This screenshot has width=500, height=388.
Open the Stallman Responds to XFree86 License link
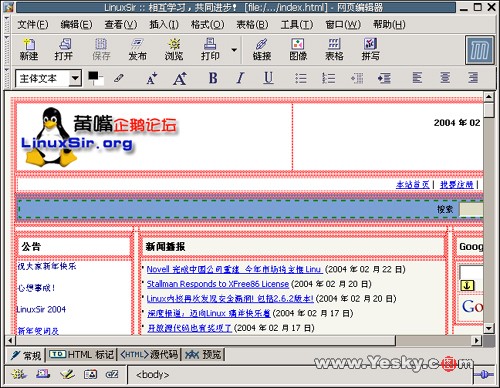click(218, 284)
